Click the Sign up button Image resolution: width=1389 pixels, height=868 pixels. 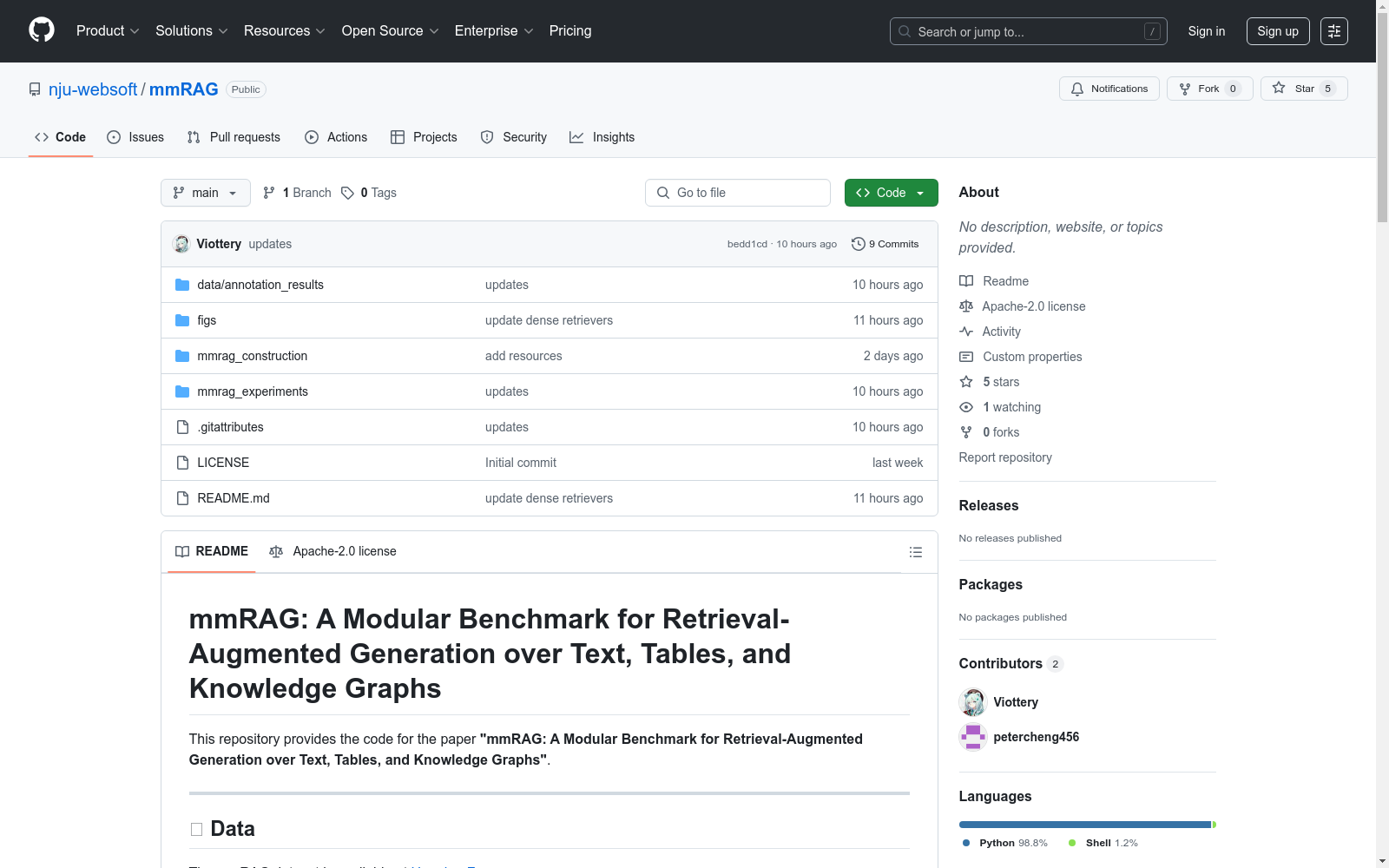[x=1278, y=31]
